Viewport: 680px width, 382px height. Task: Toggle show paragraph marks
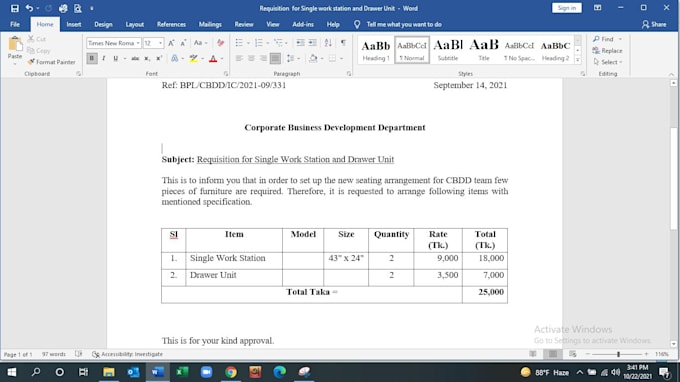pyautogui.click(x=343, y=42)
